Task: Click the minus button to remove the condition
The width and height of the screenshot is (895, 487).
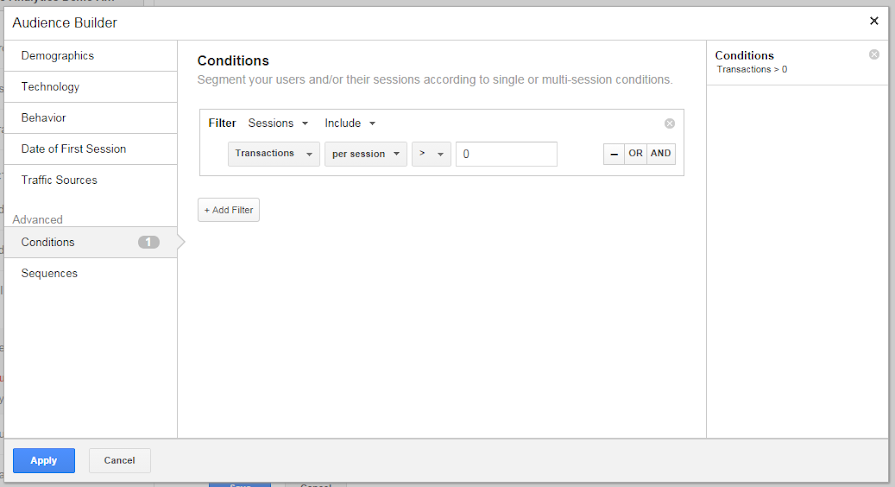Action: (614, 154)
